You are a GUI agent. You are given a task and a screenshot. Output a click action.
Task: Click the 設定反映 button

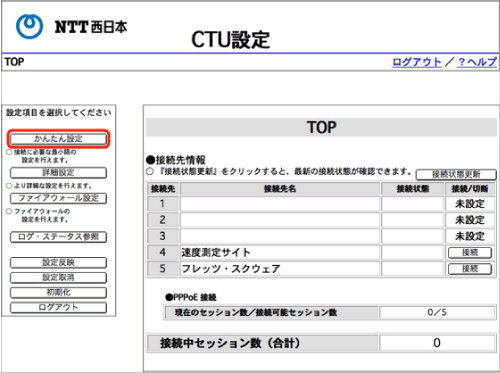coord(58,263)
